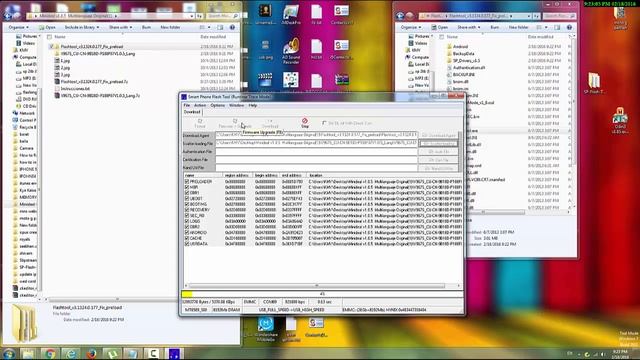
Task: Uncheck the USRDATA partition checkbox
Action: pos(187,244)
